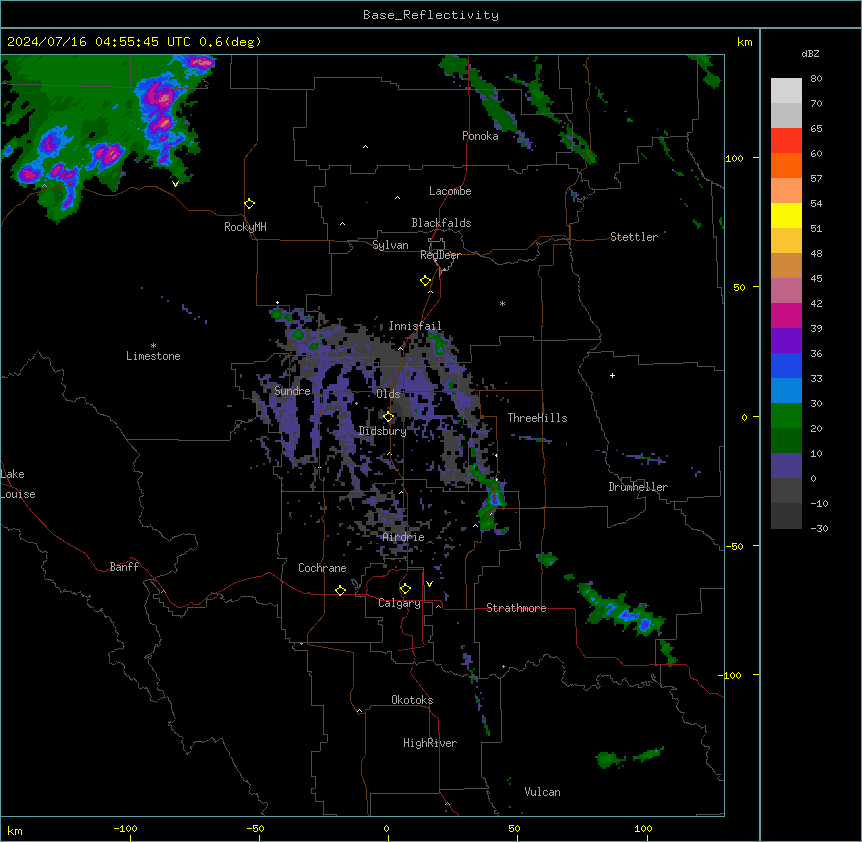Click the km unit label at top right

tap(744, 42)
